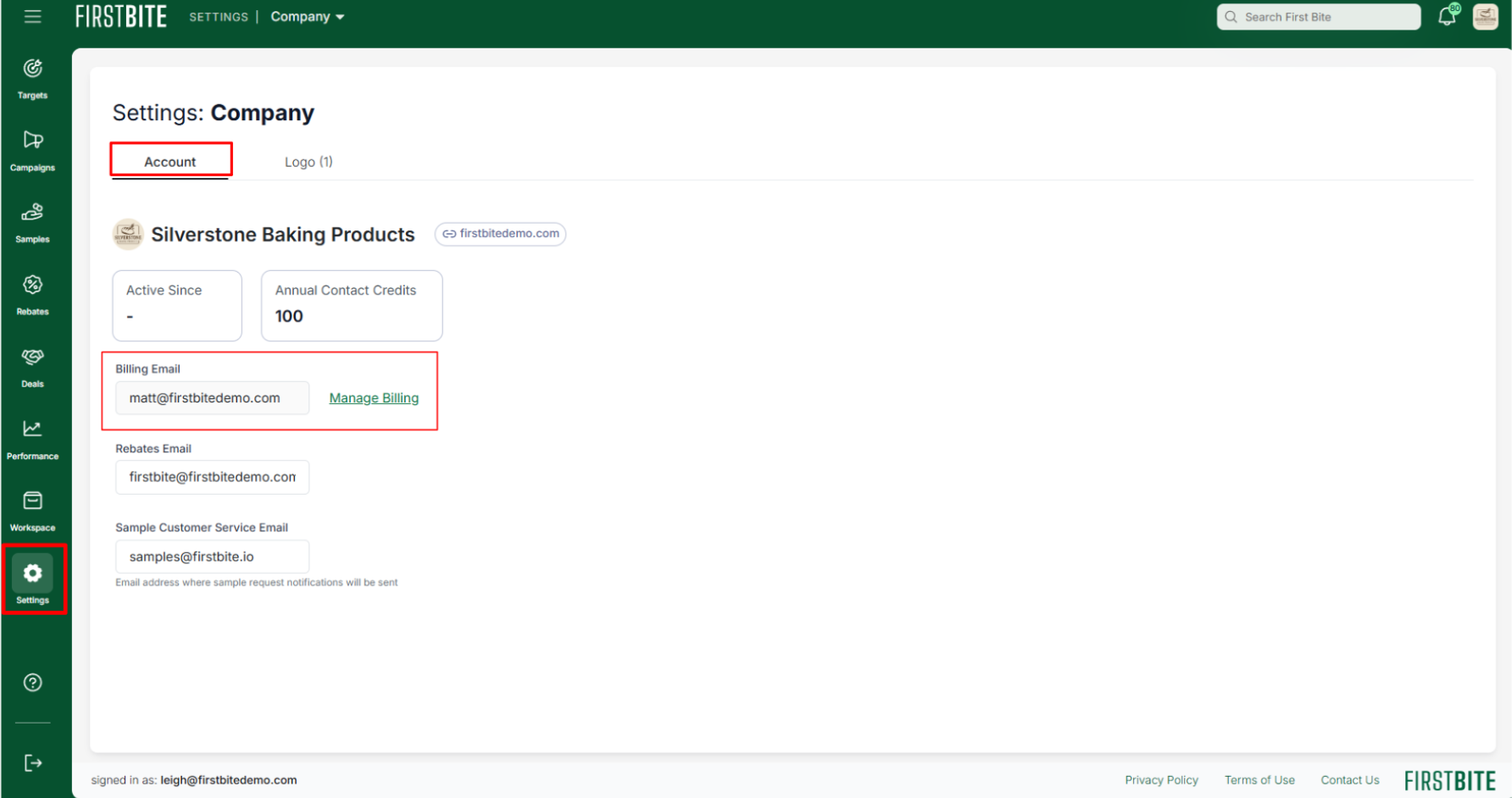Click the signed-in email leigh@firstbitedemo.com
The height and width of the screenshot is (798, 1512).
(229, 780)
